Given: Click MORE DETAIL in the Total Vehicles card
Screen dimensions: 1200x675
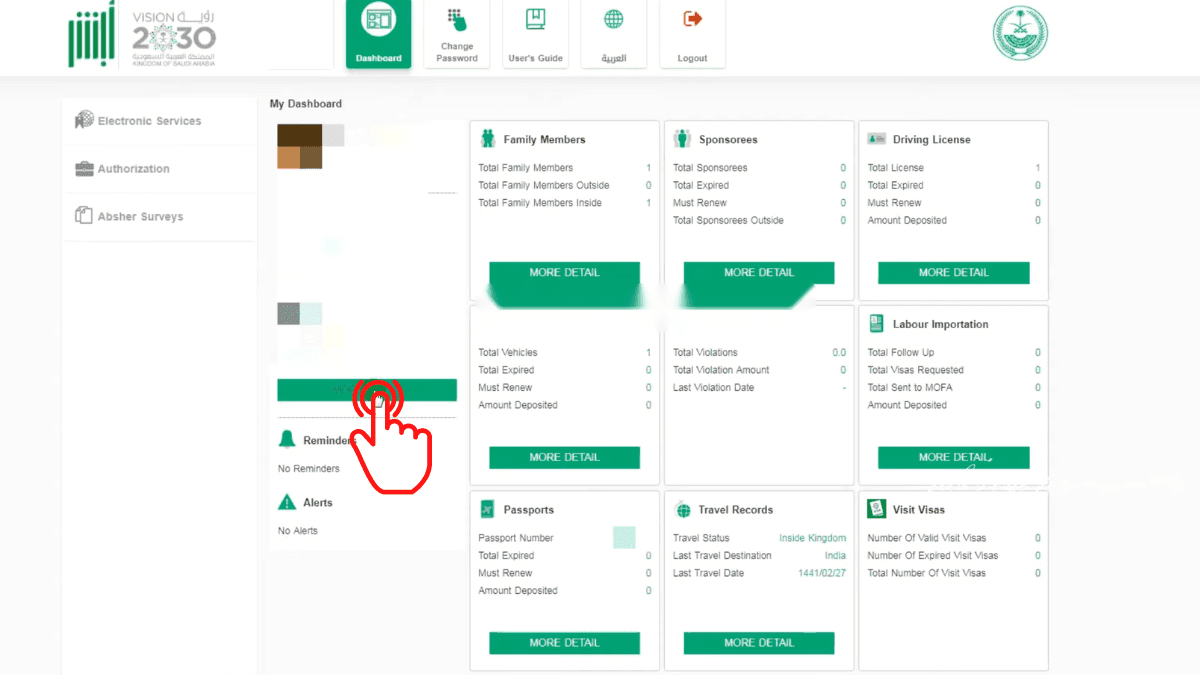Looking at the screenshot, I should tap(564, 457).
